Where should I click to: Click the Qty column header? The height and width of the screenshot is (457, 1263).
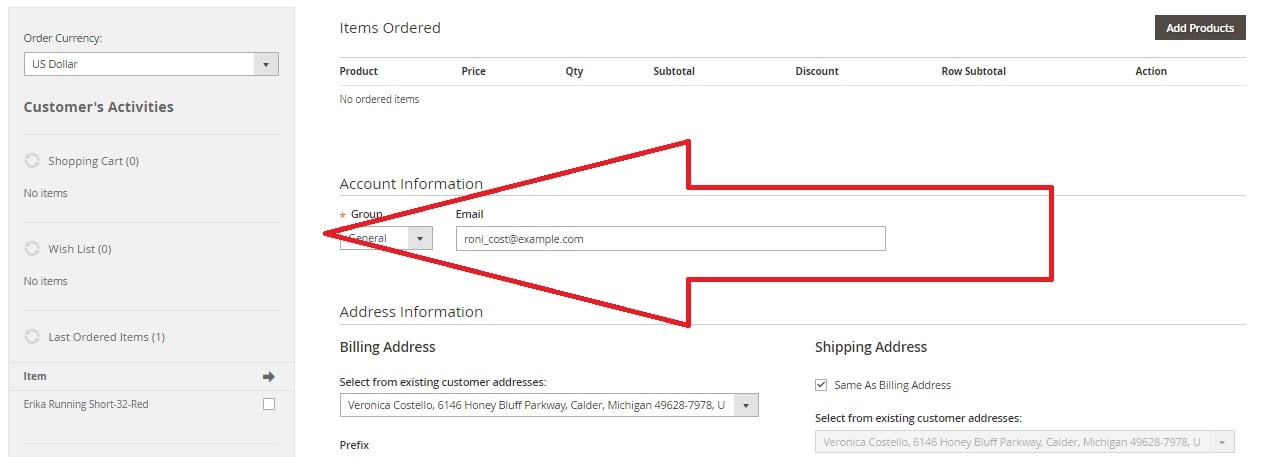click(x=574, y=71)
